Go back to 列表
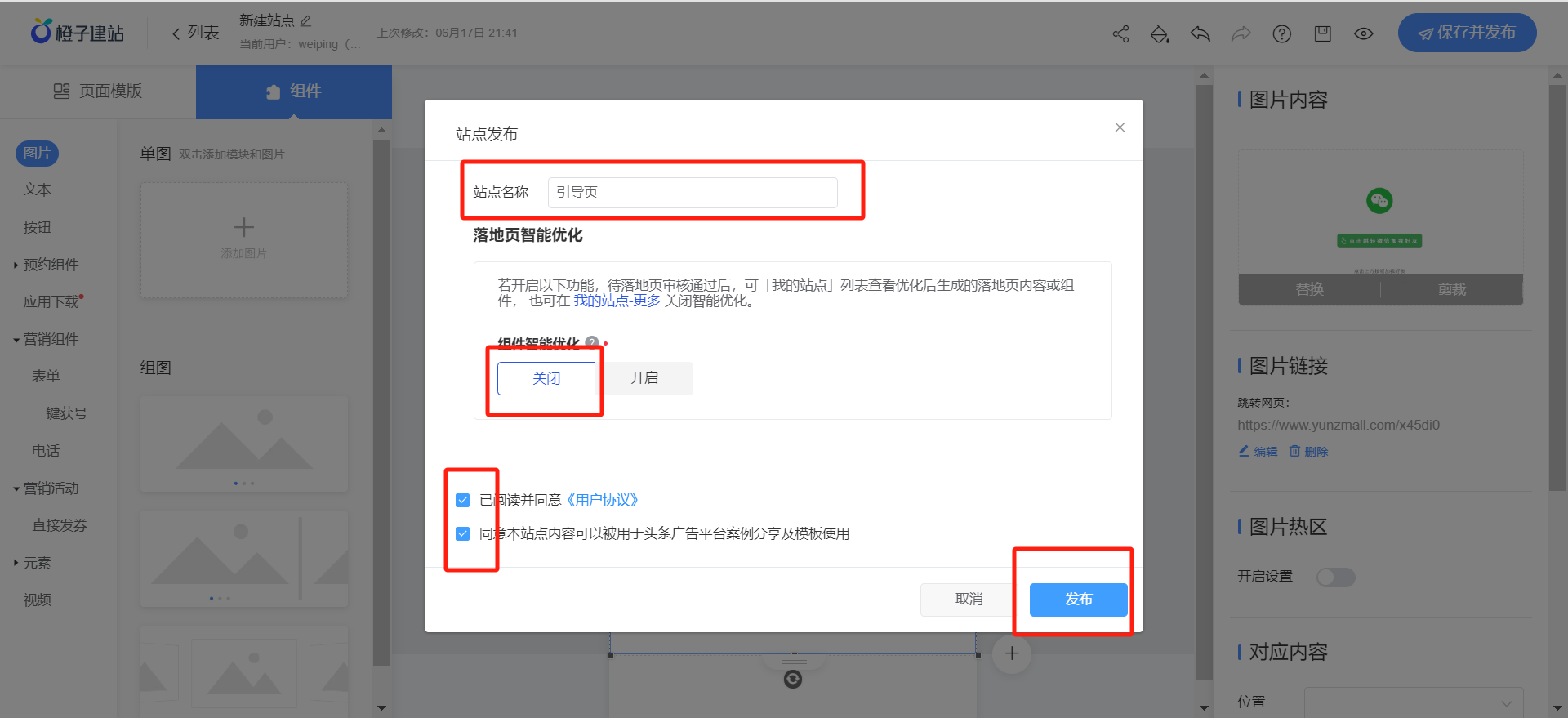This screenshot has height=718, width=1568. (x=195, y=33)
